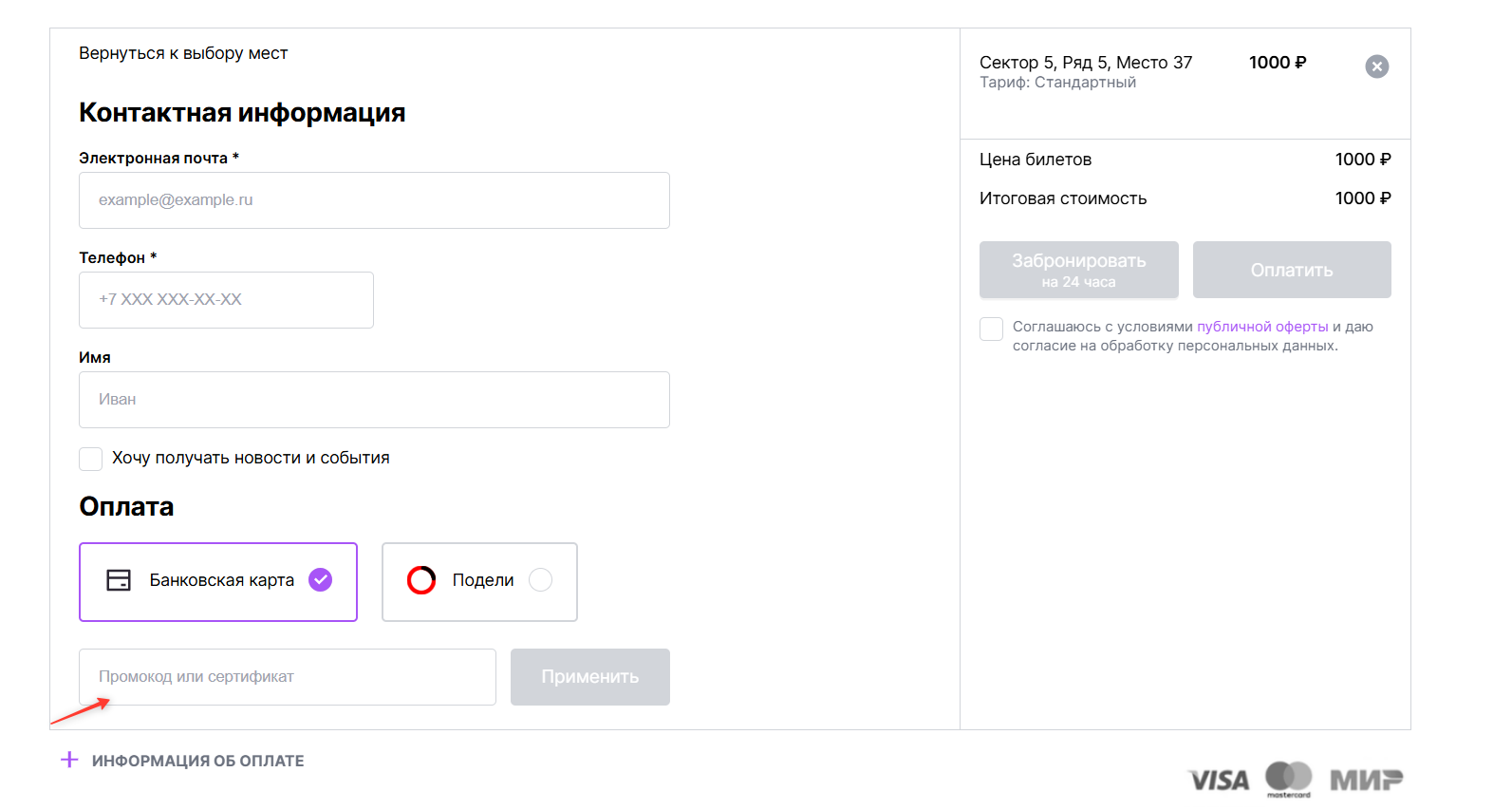Click the Итоговая стоимость label
The height and width of the screenshot is (810, 1512).
[1063, 198]
